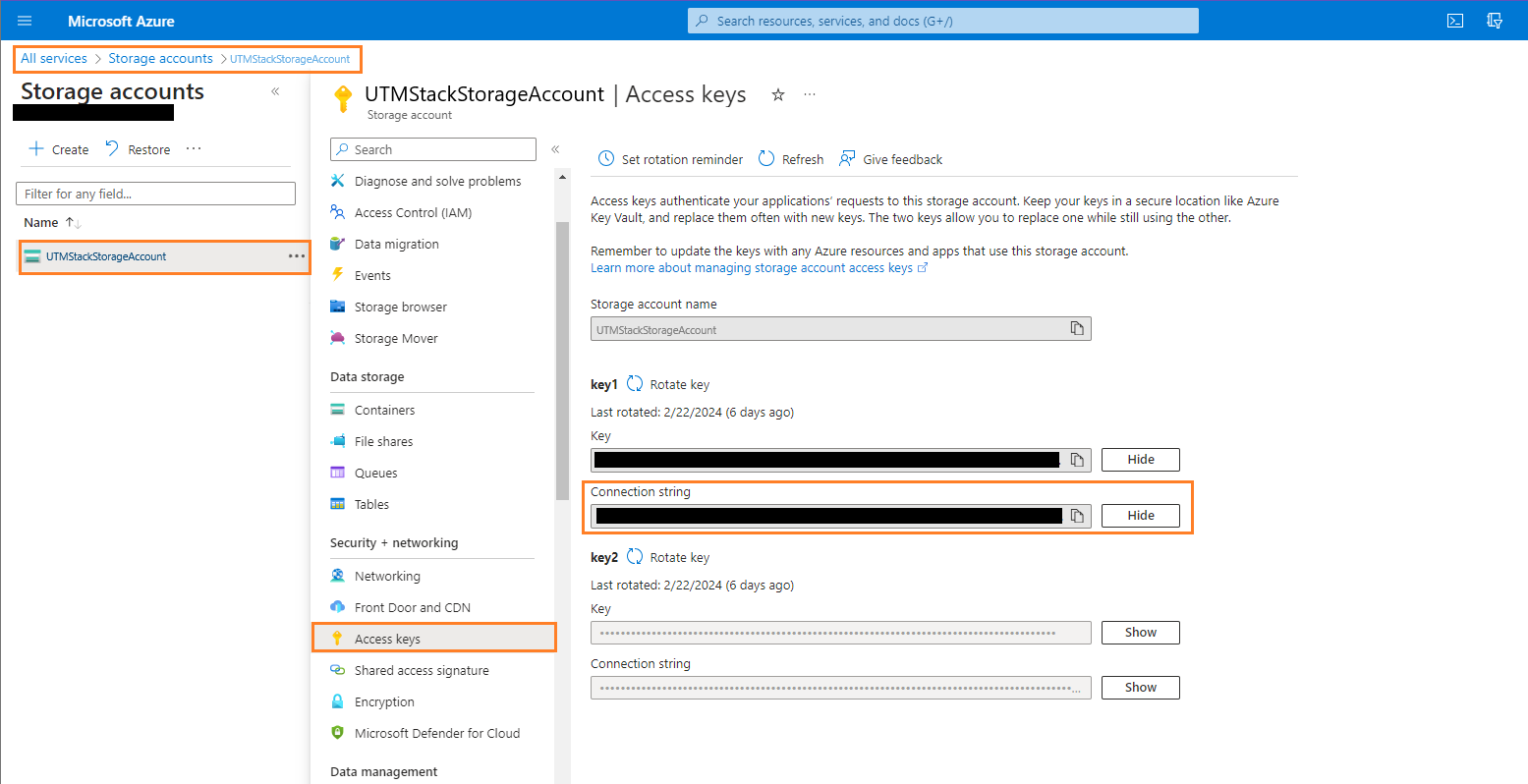The height and width of the screenshot is (784, 1528).
Task: Click the Networking icon
Action: (x=338, y=576)
